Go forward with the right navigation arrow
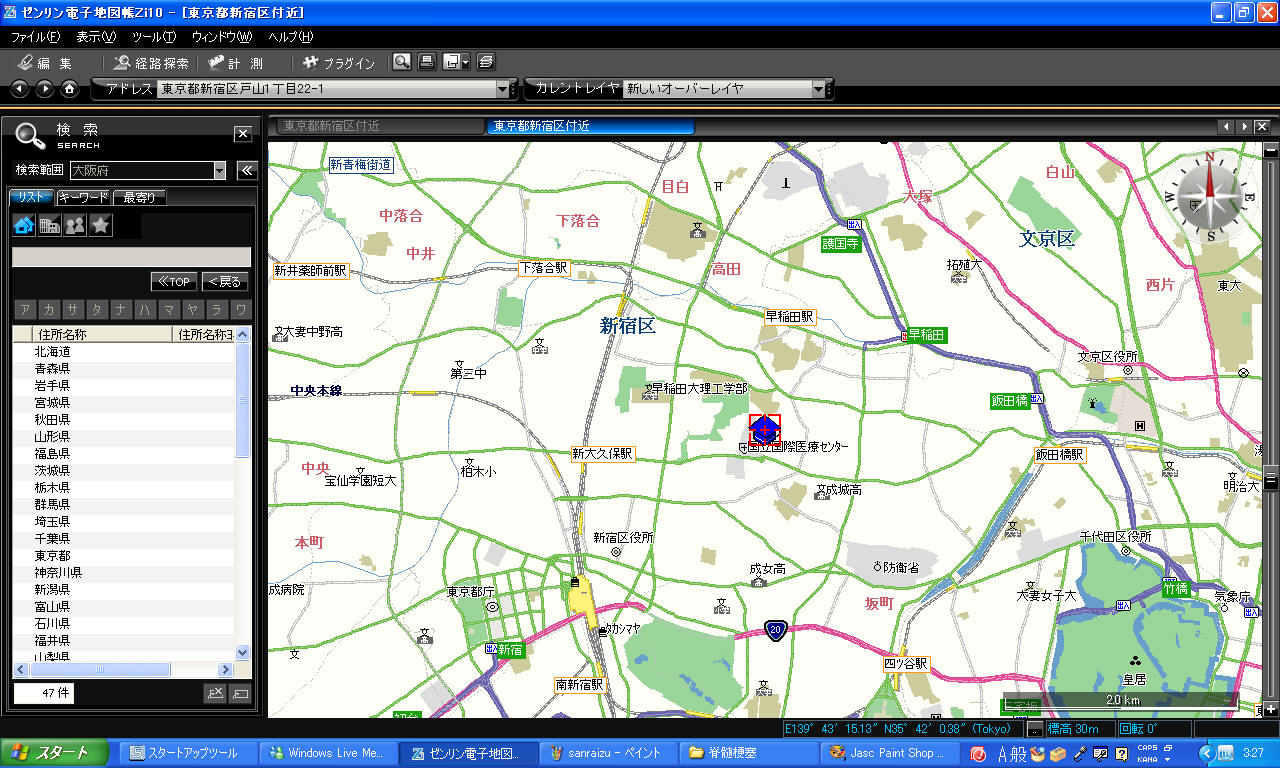 [x=45, y=89]
